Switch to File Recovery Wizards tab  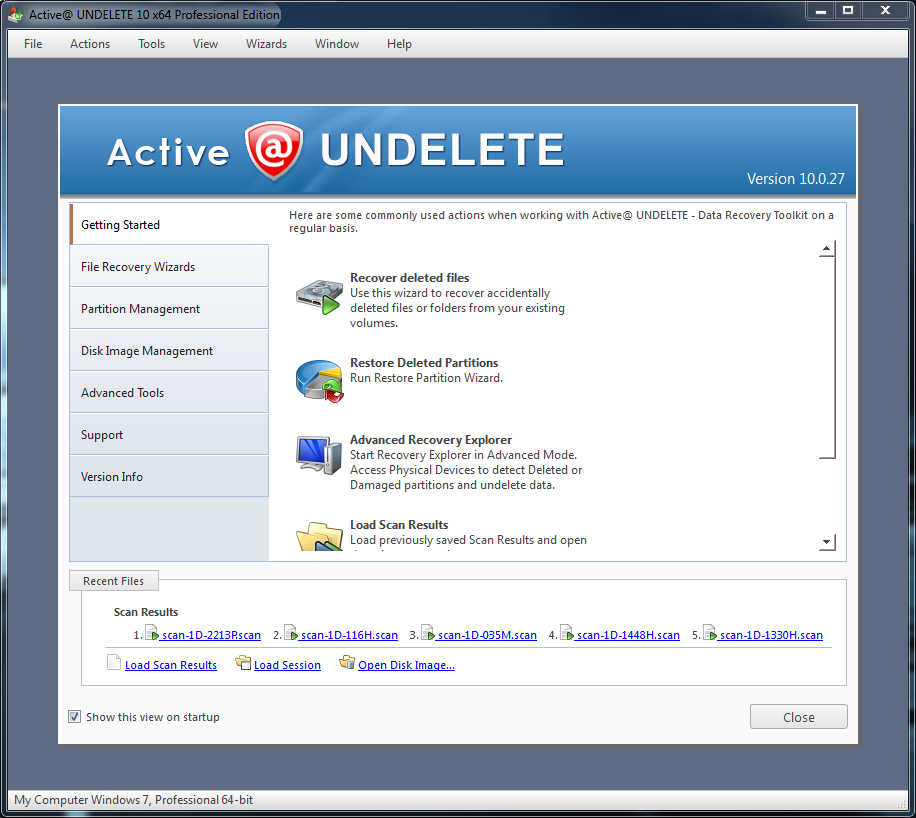pyautogui.click(x=169, y=266)
